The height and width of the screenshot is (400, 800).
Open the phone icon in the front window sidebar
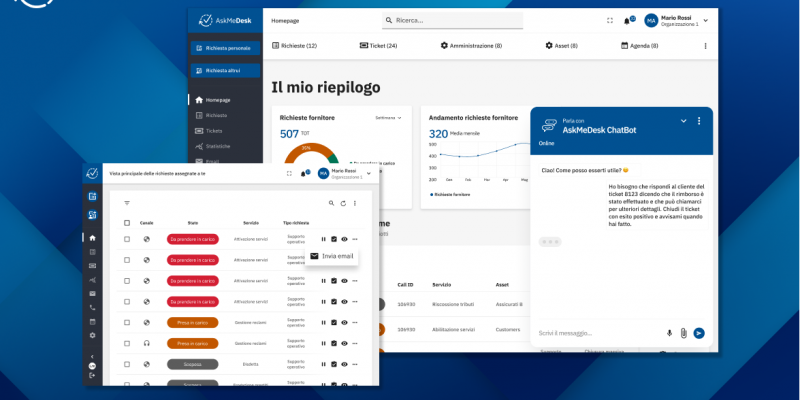[x=92, y=308]
